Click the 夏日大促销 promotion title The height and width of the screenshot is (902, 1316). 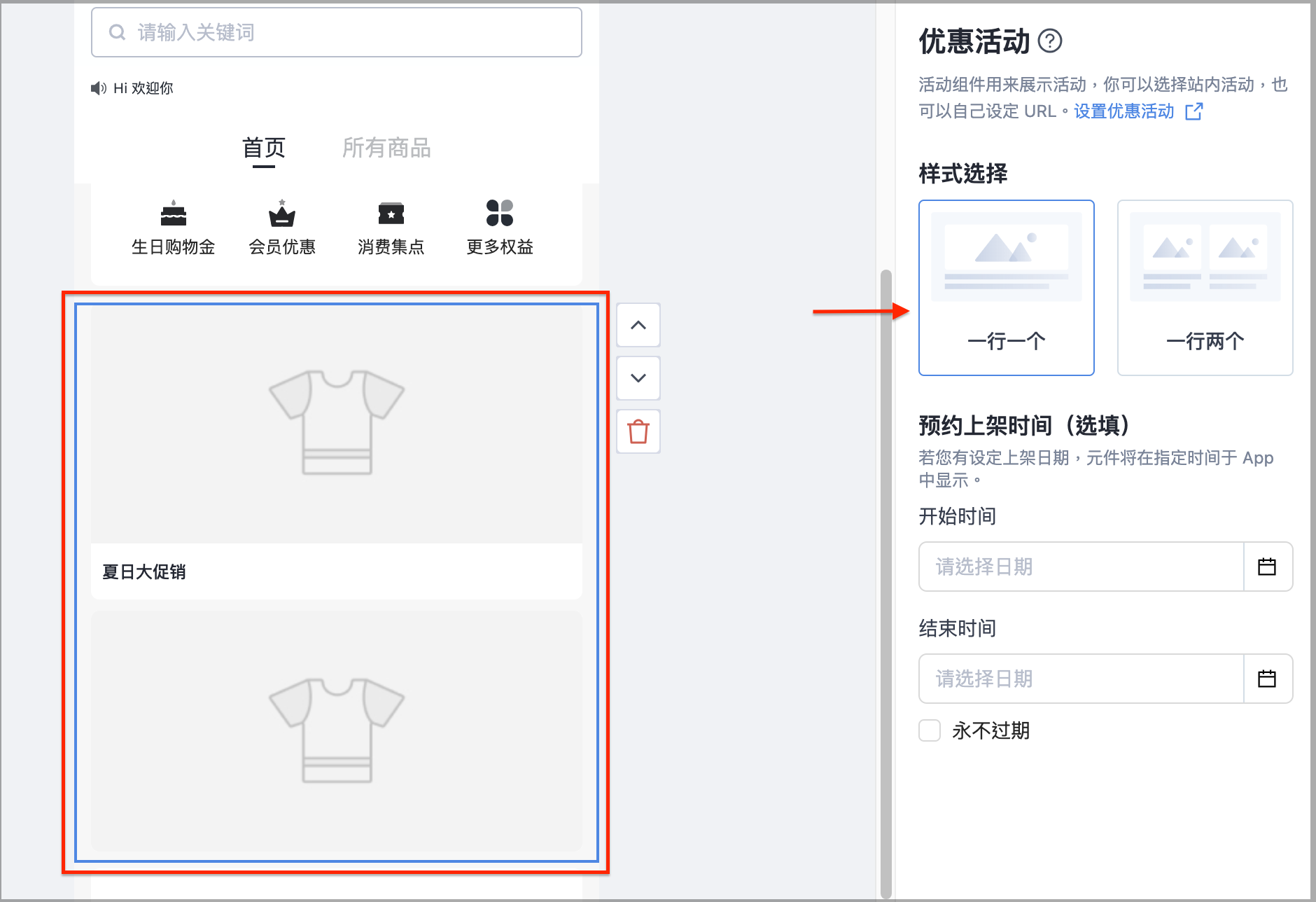coord(144,572)
